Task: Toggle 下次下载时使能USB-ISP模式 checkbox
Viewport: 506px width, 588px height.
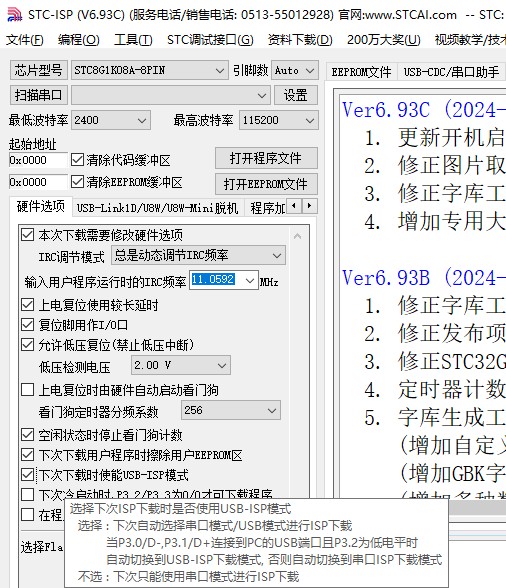Action: (x=27, y=475)
